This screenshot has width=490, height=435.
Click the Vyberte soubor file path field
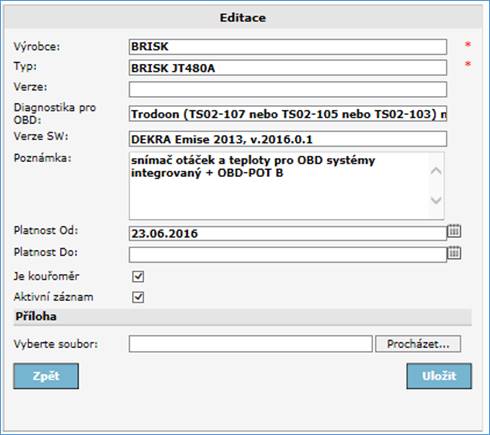[x=251, y=344]
